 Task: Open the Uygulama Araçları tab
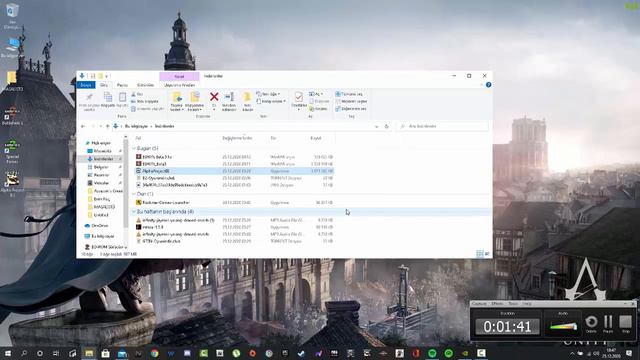coord(180,85)
